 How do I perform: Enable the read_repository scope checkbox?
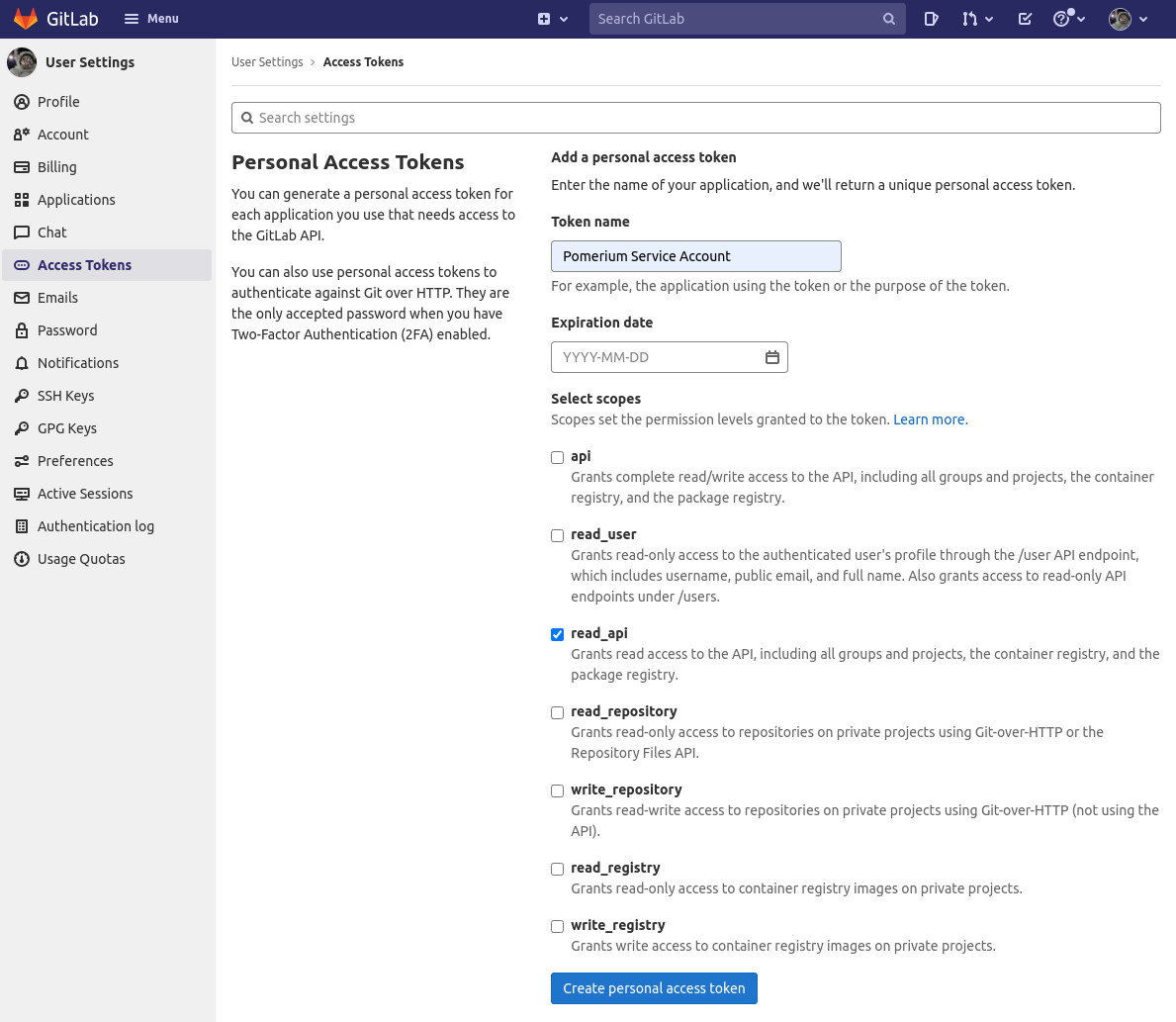click(557, 713)
